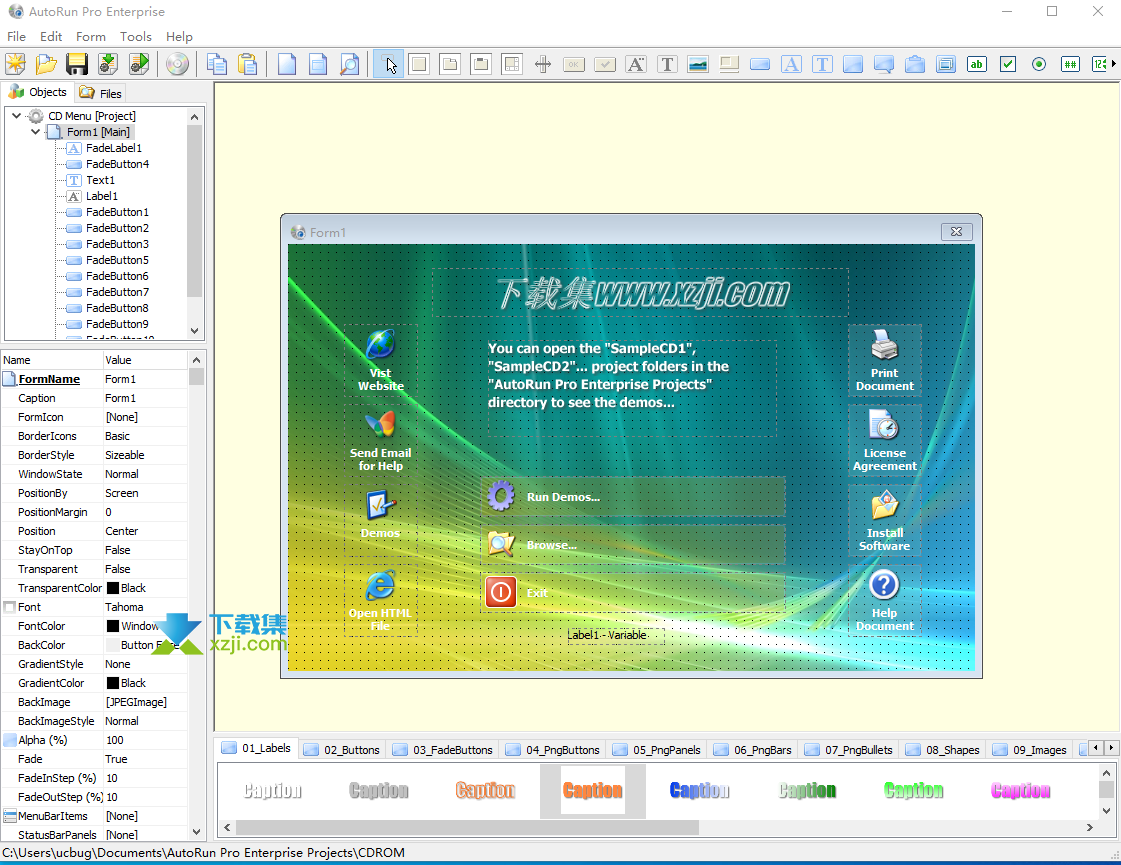Pick the magenta Caption label style
Viewport: 1121px width, 865px height.
point(1020,791)
